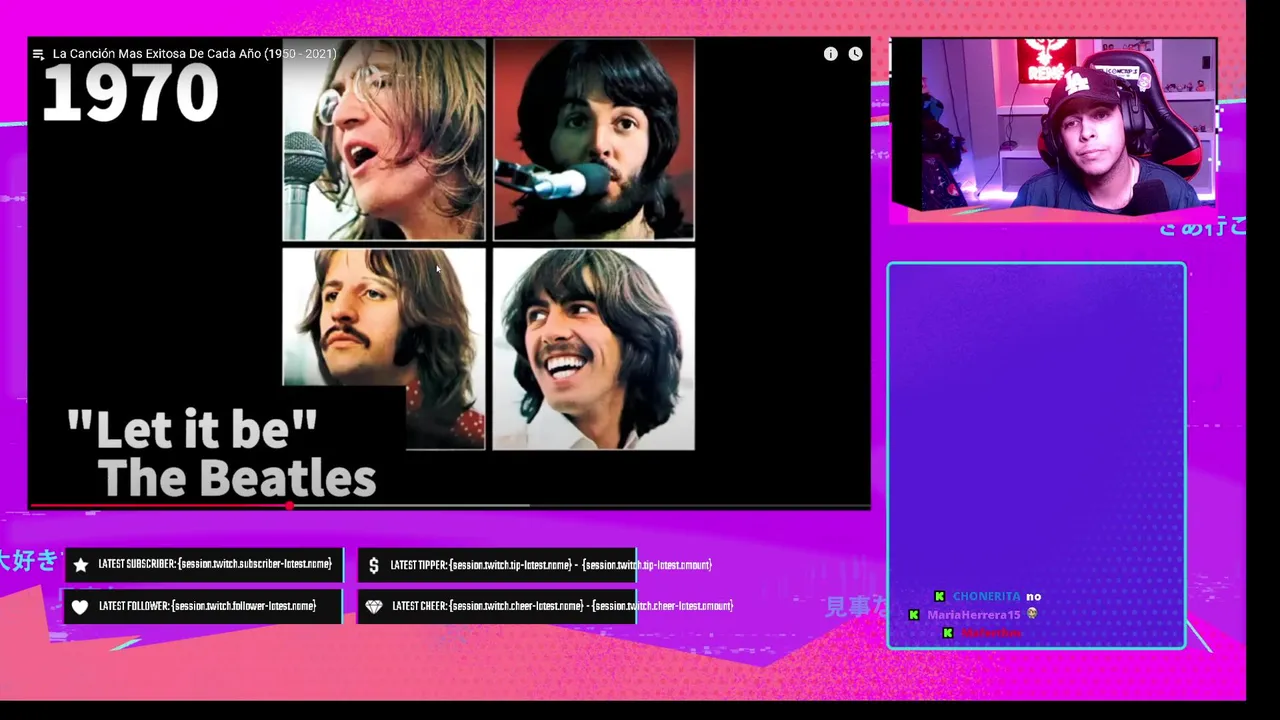The width and height of the screenshot is (1280, 720).
Task: Click the MariaHerrera15 username in chat
Action: point(973,615)
